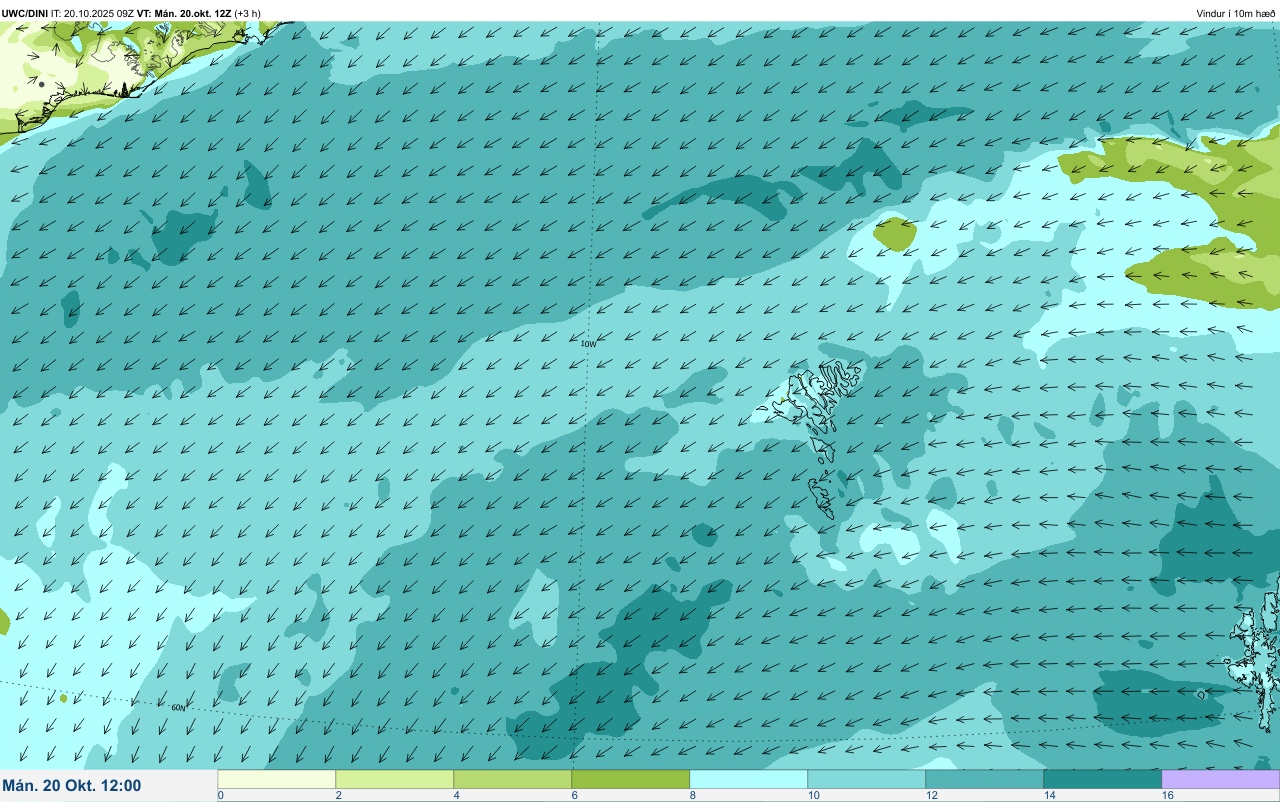Click the "Mán. 20 Okt. 12:00" date label
The width and height of the screenshot is (1280, 802).
coord(72,786)
